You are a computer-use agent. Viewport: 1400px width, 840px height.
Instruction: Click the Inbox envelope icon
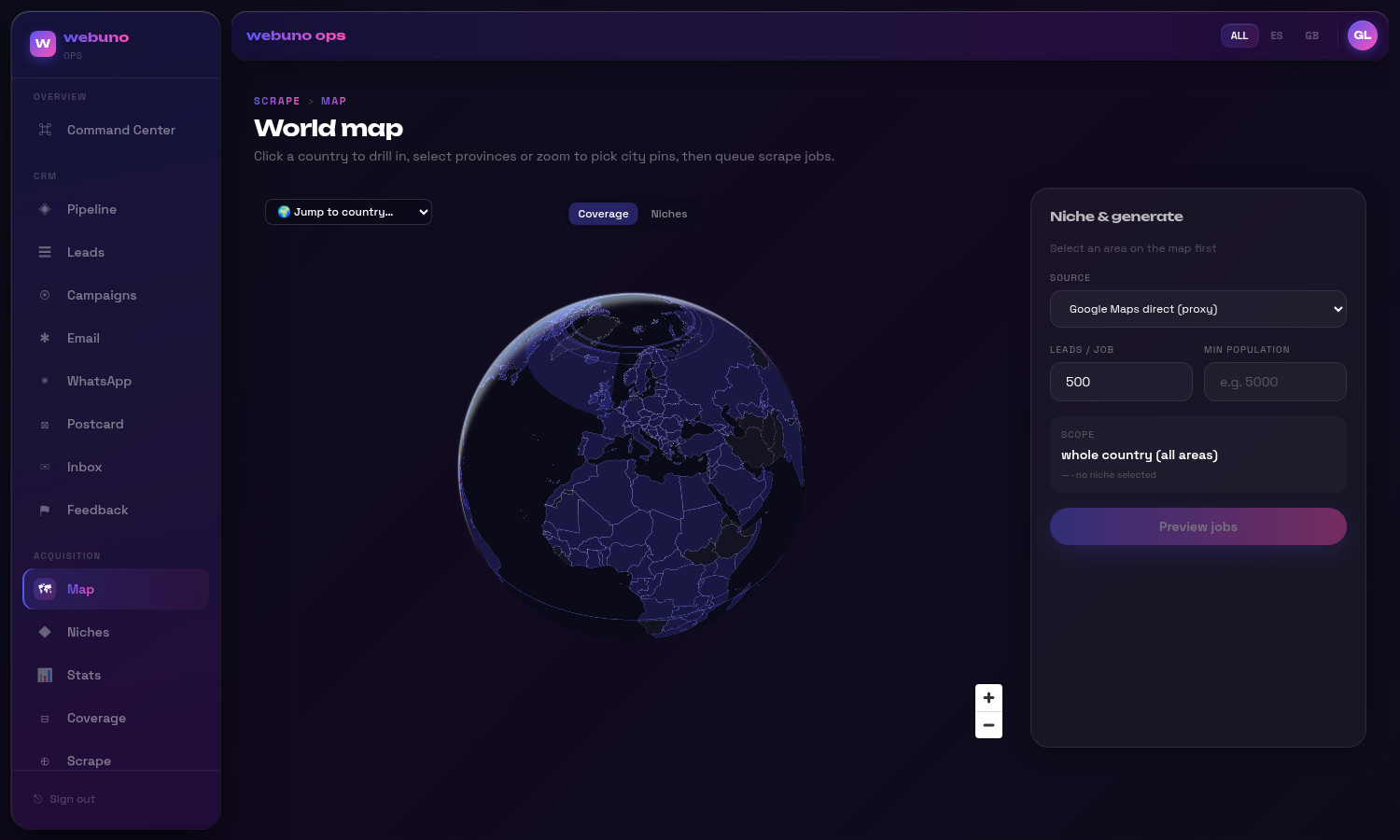point(45,467)
